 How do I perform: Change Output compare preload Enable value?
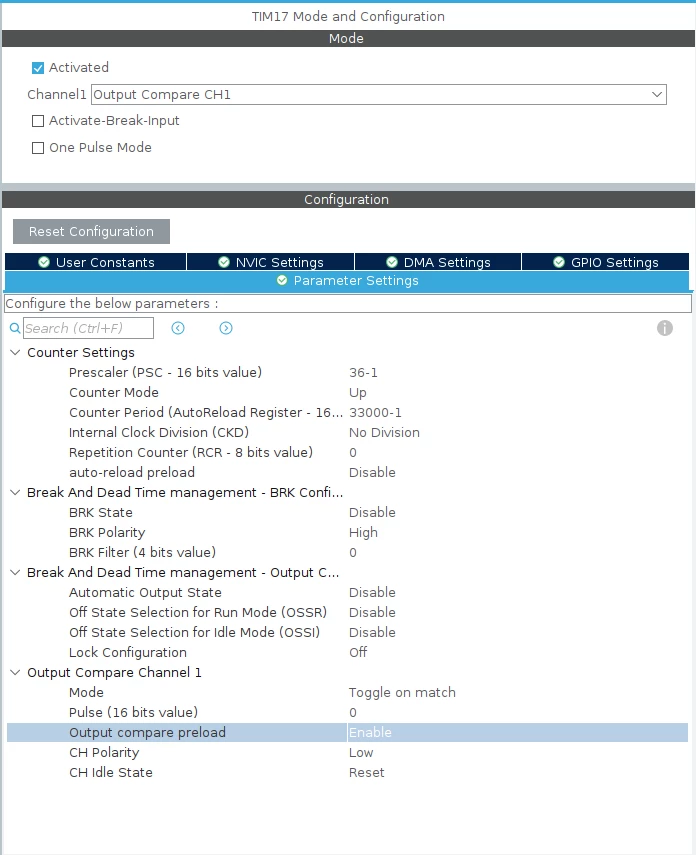[370, 732]
